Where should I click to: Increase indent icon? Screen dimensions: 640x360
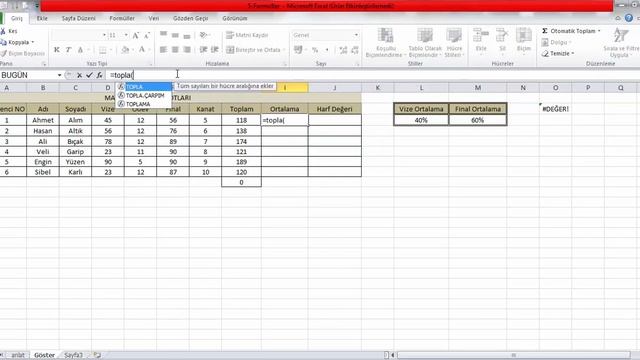point(215,50)
